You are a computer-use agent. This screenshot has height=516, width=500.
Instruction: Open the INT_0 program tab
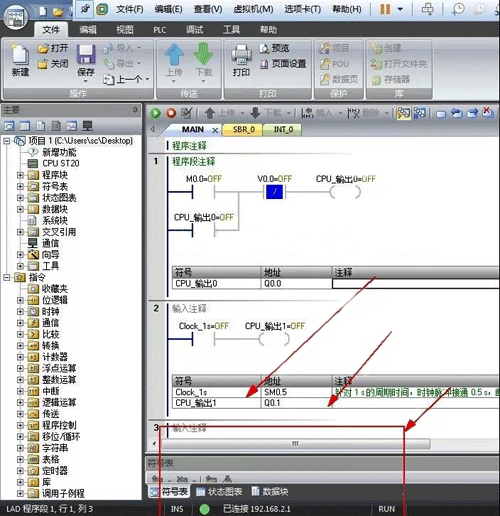point(283,130)
